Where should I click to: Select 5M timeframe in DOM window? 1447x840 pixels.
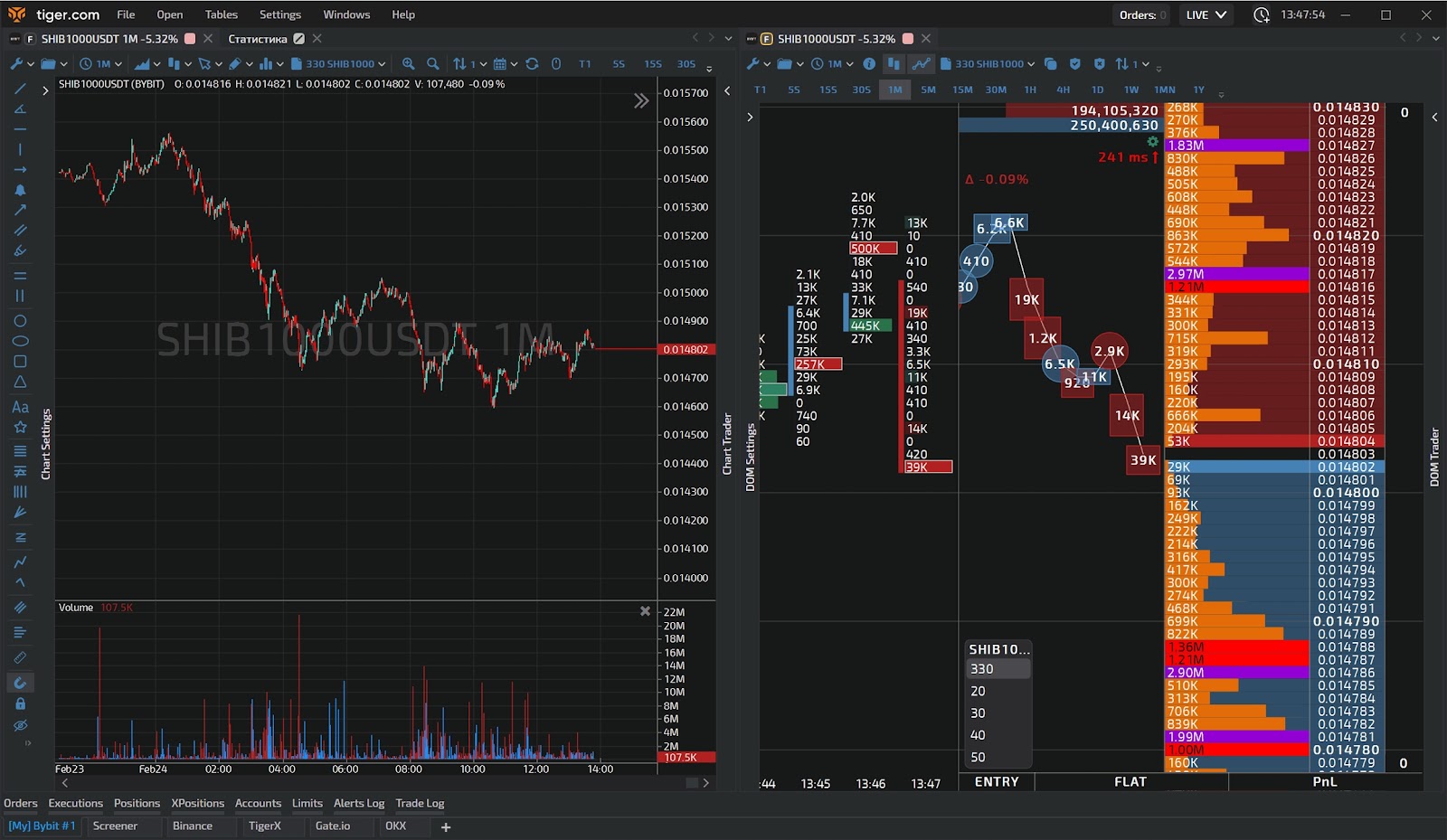[x=929, y=90]
